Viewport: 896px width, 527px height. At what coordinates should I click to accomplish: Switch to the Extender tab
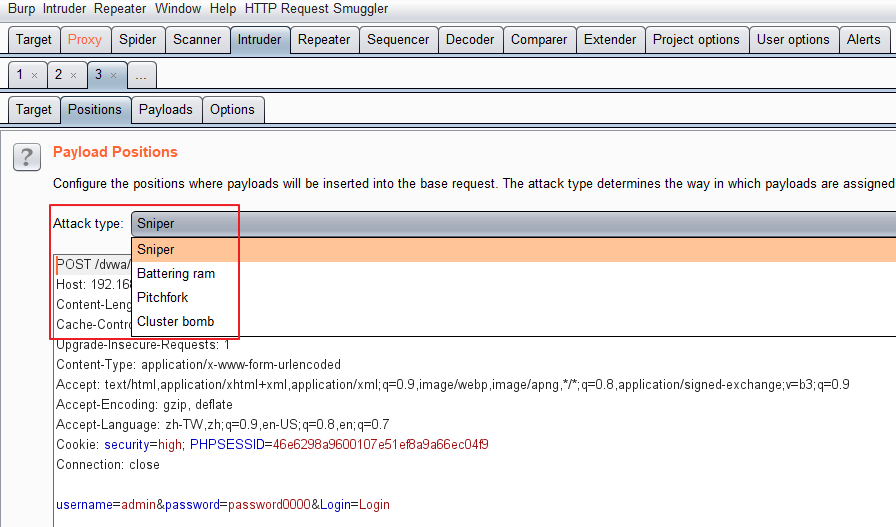[610, 39]
